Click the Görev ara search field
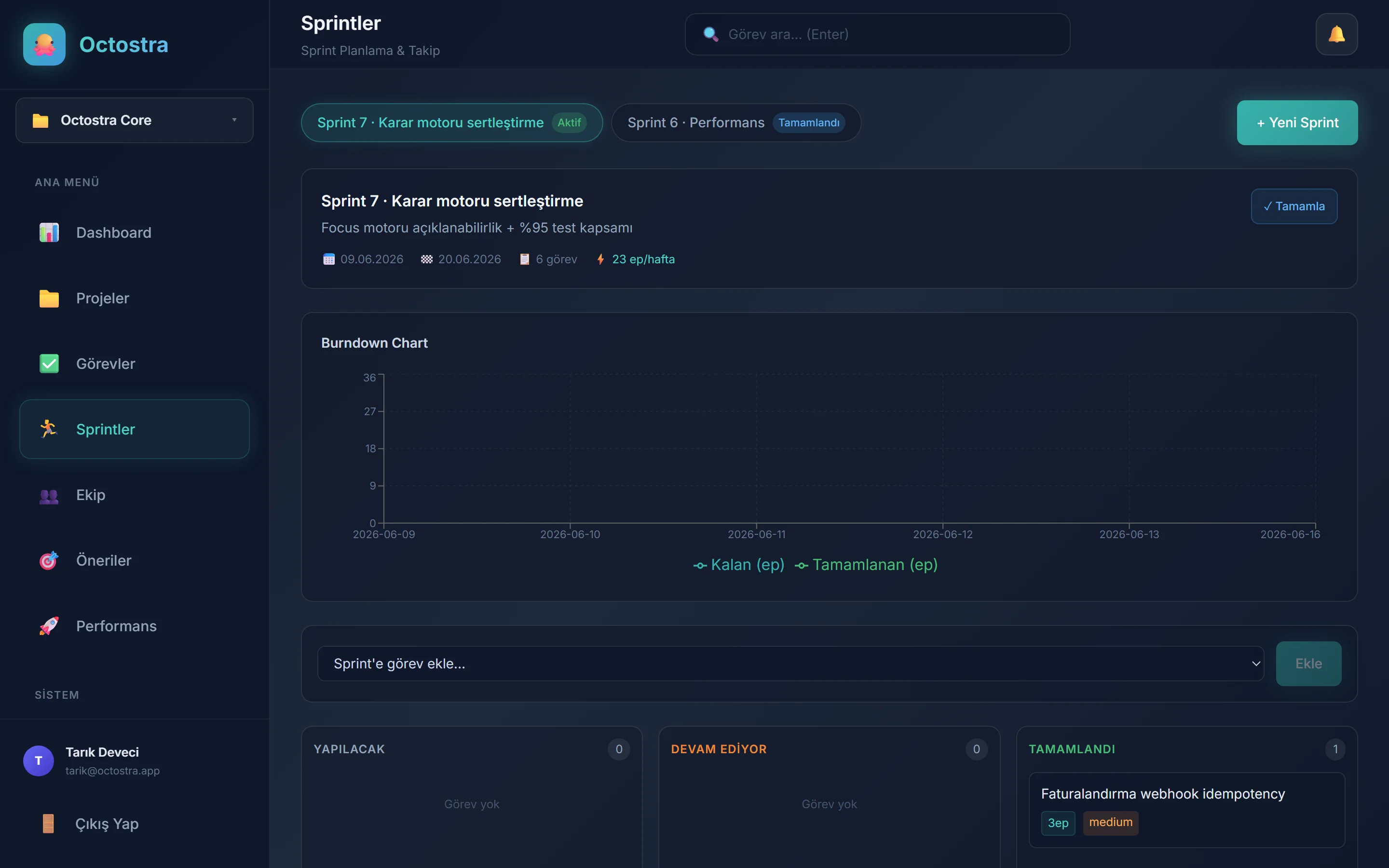 pyautogui.click(x=877, y=34)
